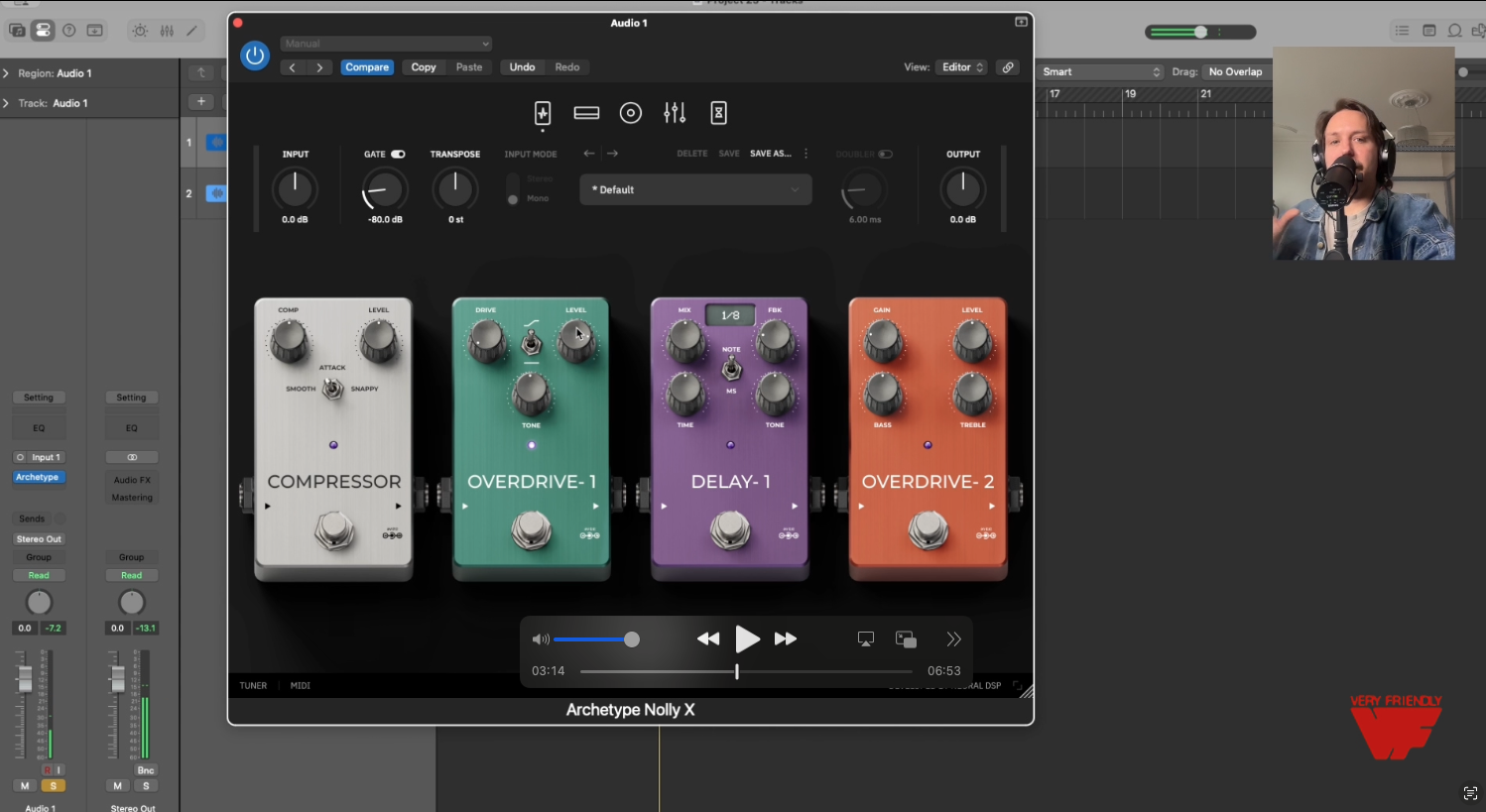Viewport: 1486px width, 812px height.
Task: Open the stomp pedals section icon
Action: (x=543, y=113)
